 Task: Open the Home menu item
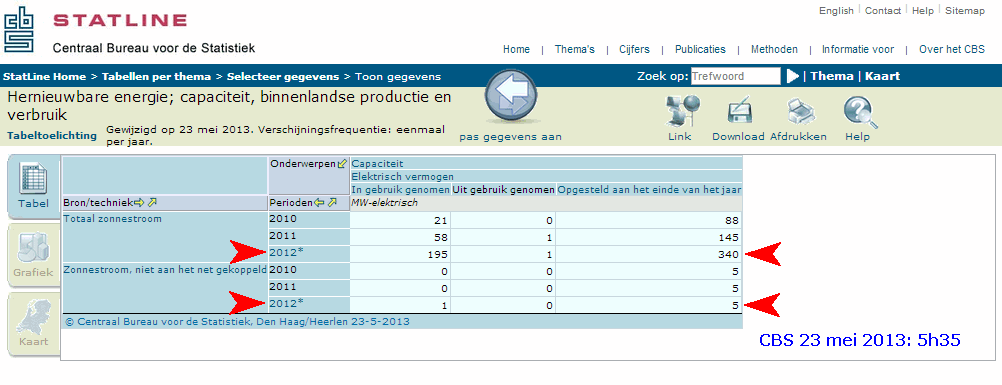coord(516,49)
